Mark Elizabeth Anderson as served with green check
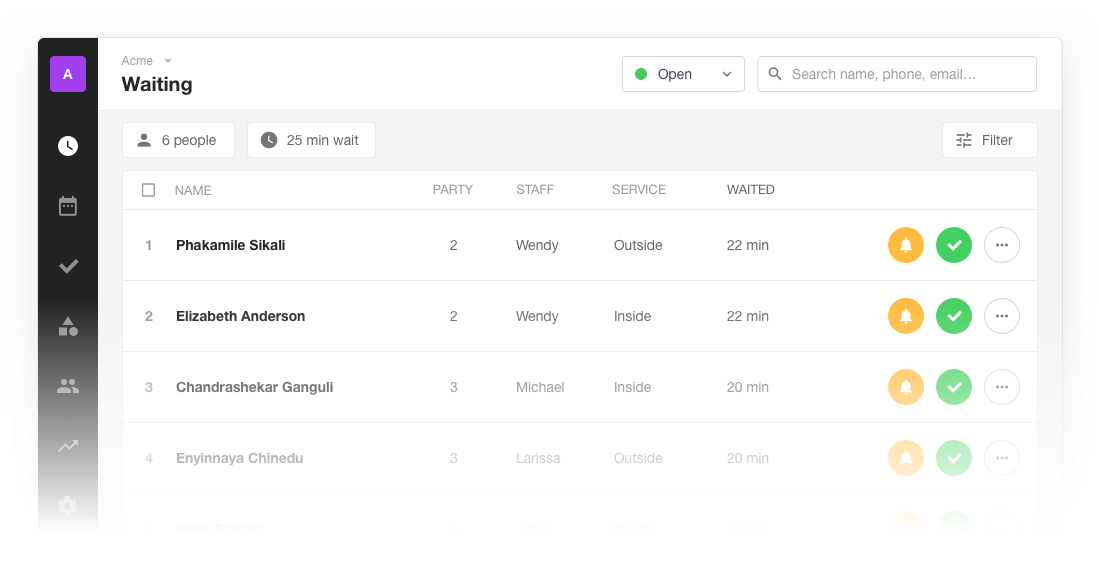This screenshot has height=567, width=1100. point(954,316)
